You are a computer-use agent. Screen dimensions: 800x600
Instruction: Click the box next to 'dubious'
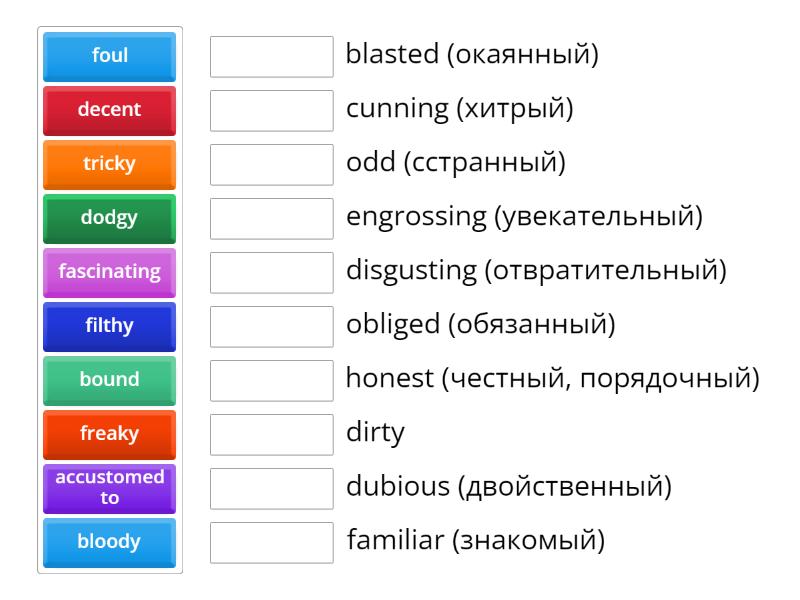[272, 489]
